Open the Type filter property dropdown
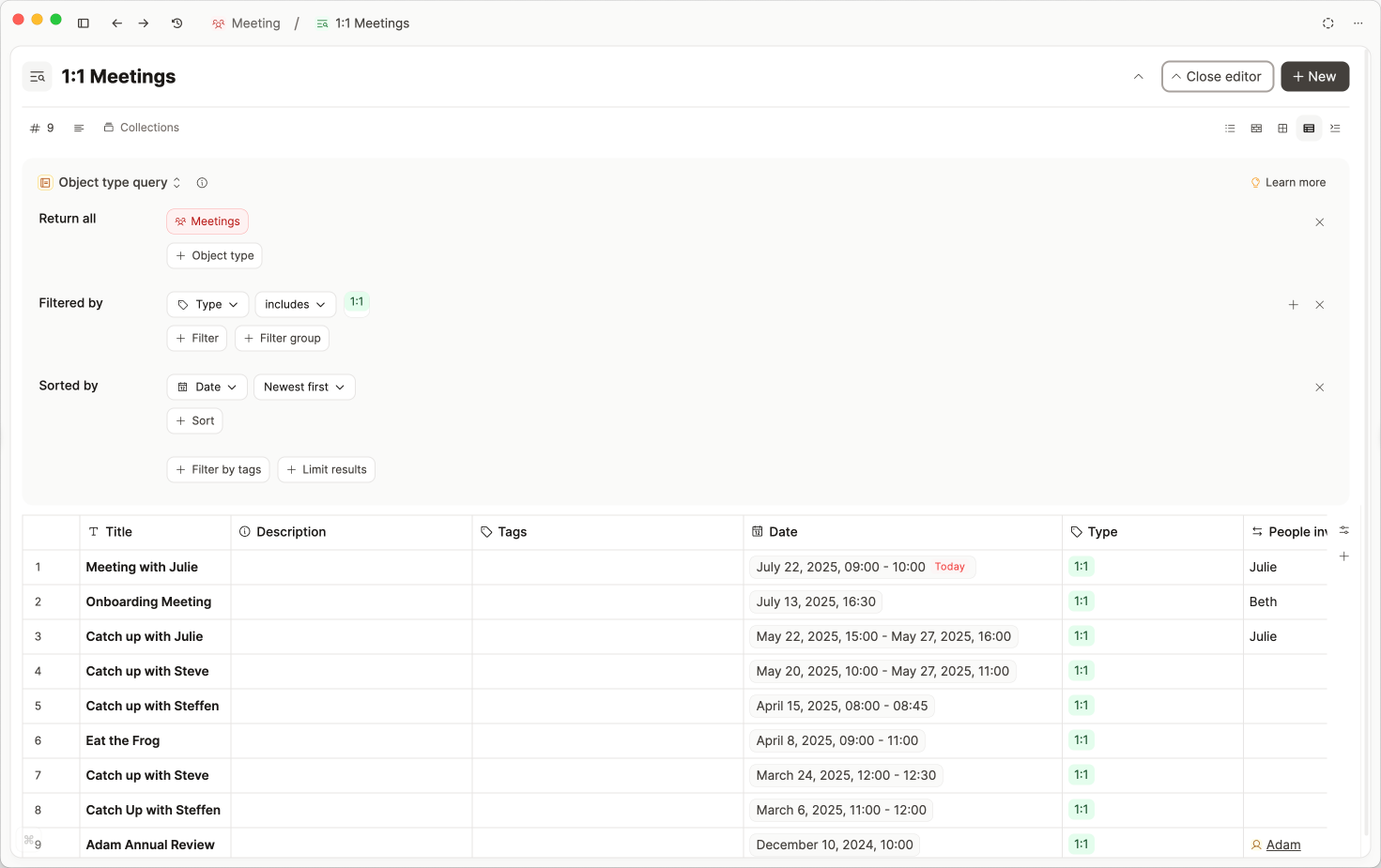 (207, 305)
